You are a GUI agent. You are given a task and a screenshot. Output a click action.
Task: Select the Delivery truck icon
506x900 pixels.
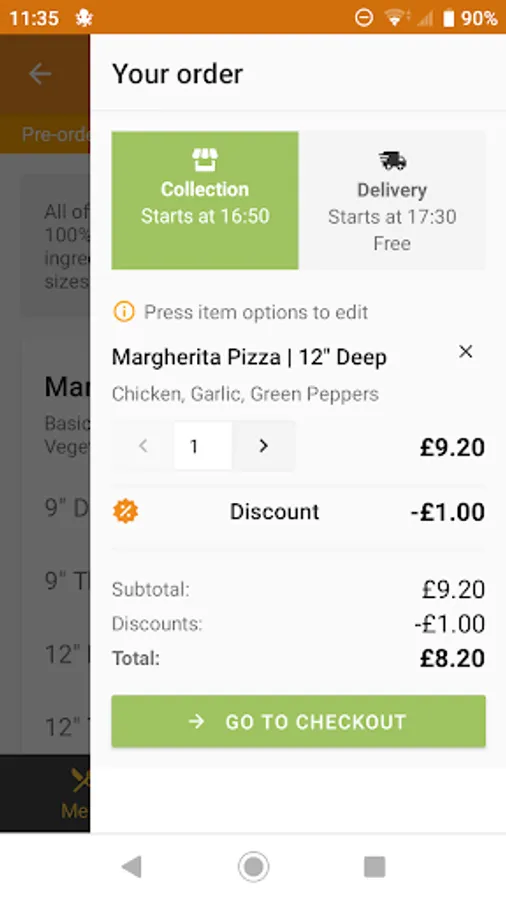(x=392, y=161)
